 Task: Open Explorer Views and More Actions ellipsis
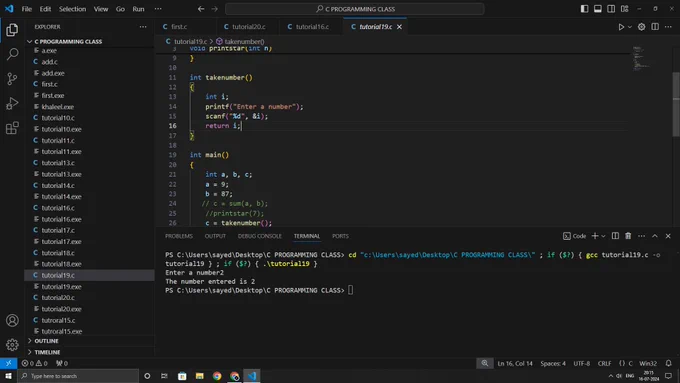(143, 27)
